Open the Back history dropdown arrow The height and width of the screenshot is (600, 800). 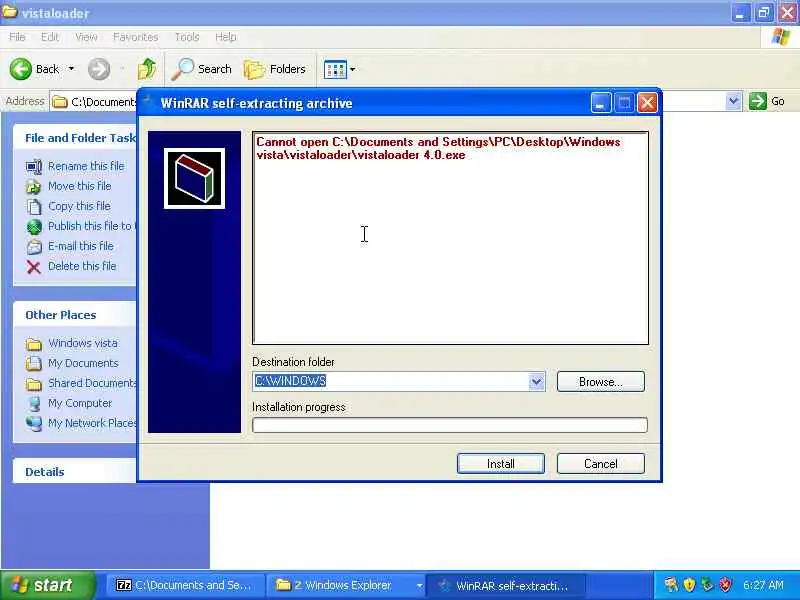click(x=71, y=69)
